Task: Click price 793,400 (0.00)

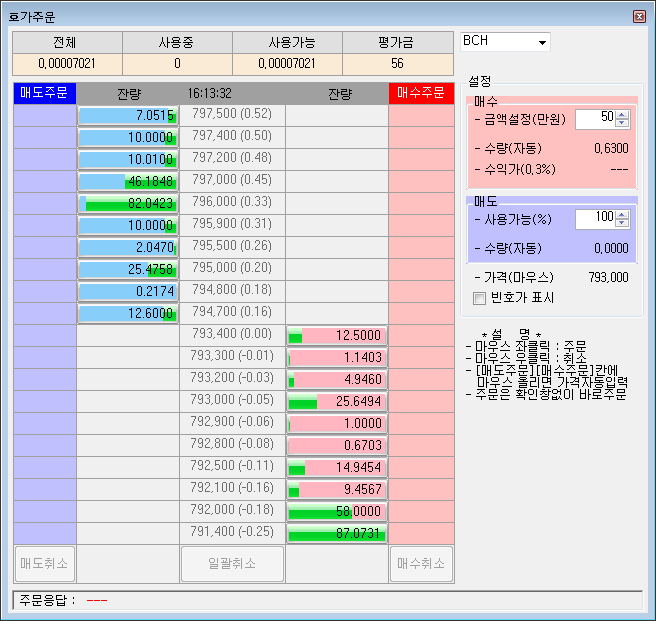Action: [232, 334]
